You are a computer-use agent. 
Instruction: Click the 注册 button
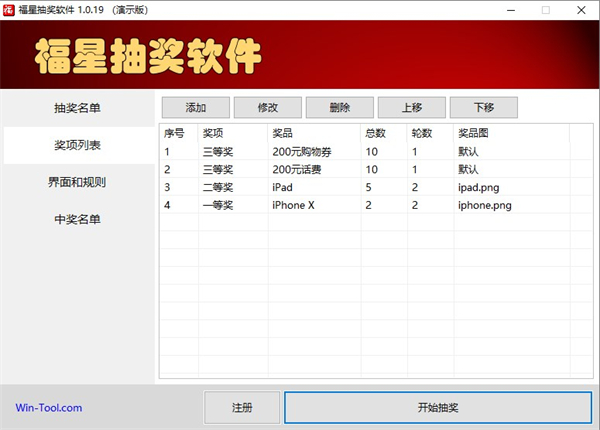coord(242,408)
